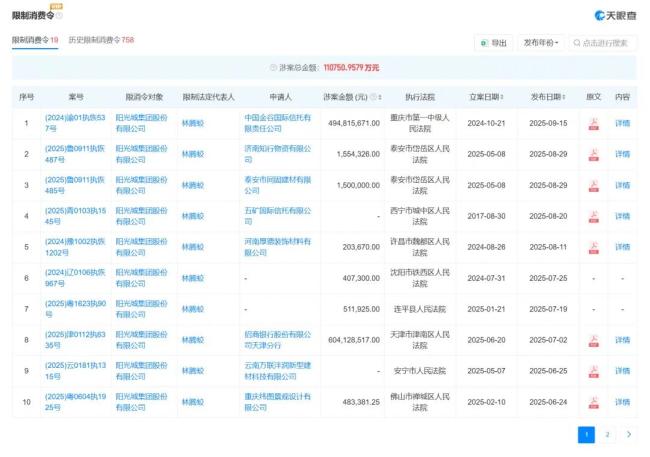
Task: Switch to 历史限制消费令 tab
Action: pyautogui.click(x=100, y=40)
